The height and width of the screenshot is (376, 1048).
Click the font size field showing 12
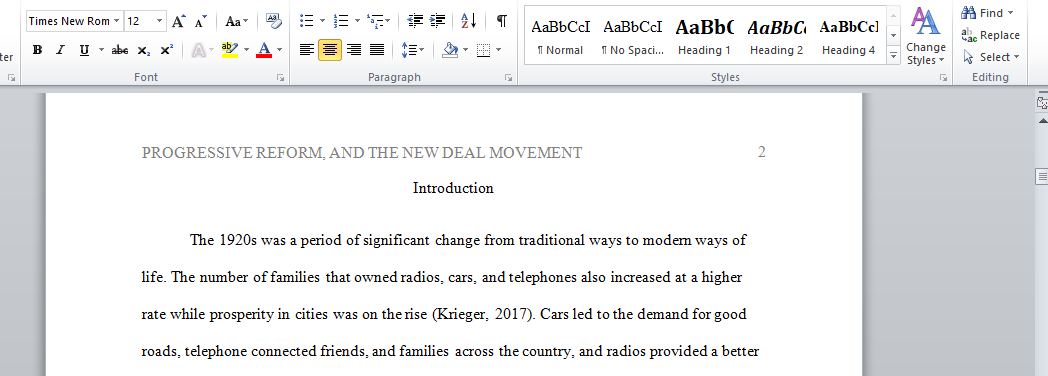pos(140,21)
